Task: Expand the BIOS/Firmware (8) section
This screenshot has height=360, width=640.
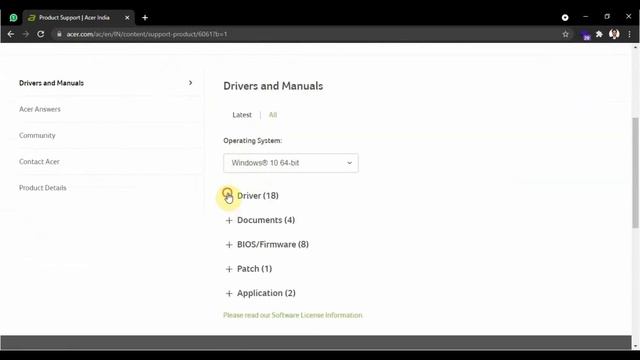Action: (267, 244)
